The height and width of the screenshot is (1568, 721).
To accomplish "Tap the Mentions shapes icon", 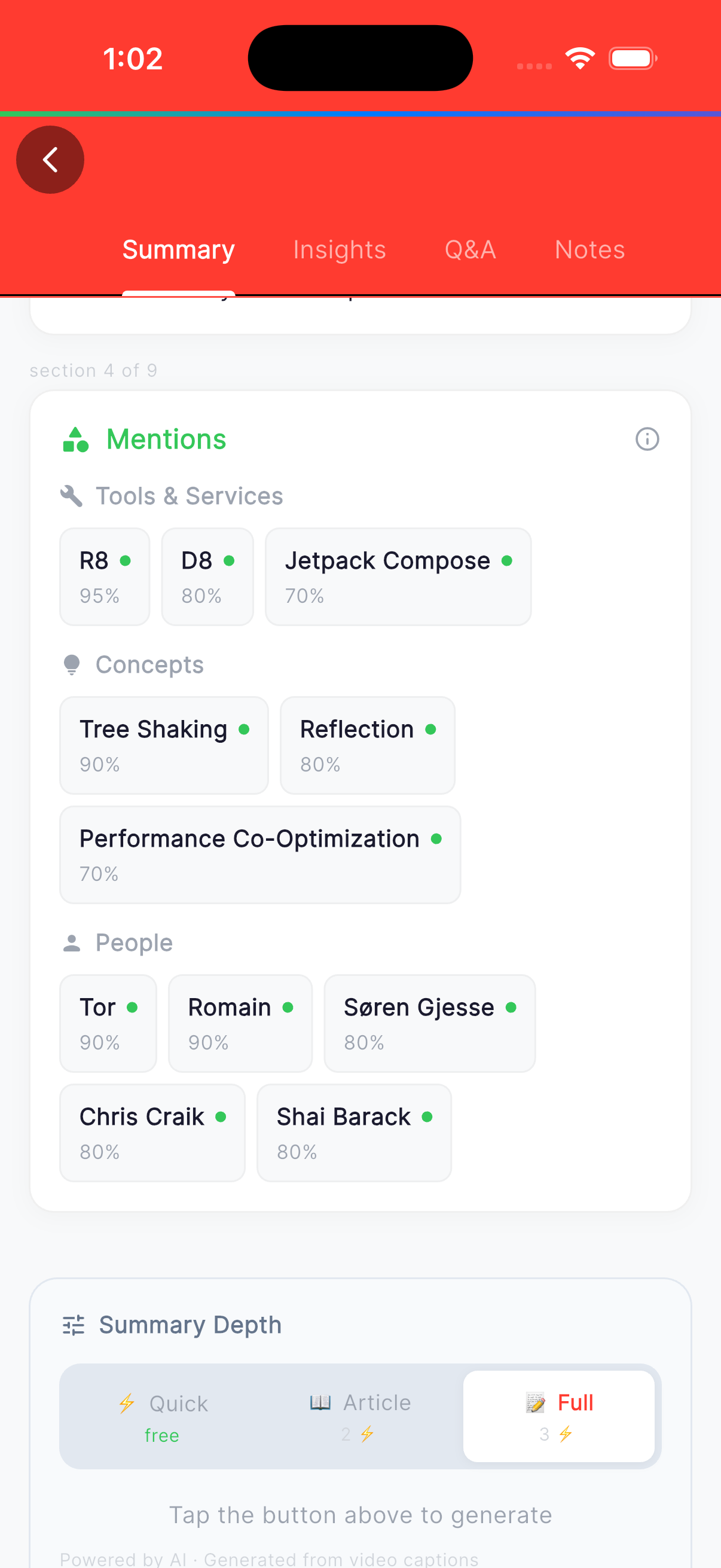I will click(75, 440).
